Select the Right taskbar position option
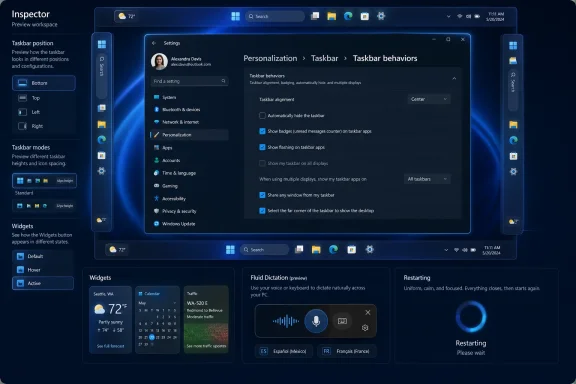576x384 pixels. tap(44, 126)
